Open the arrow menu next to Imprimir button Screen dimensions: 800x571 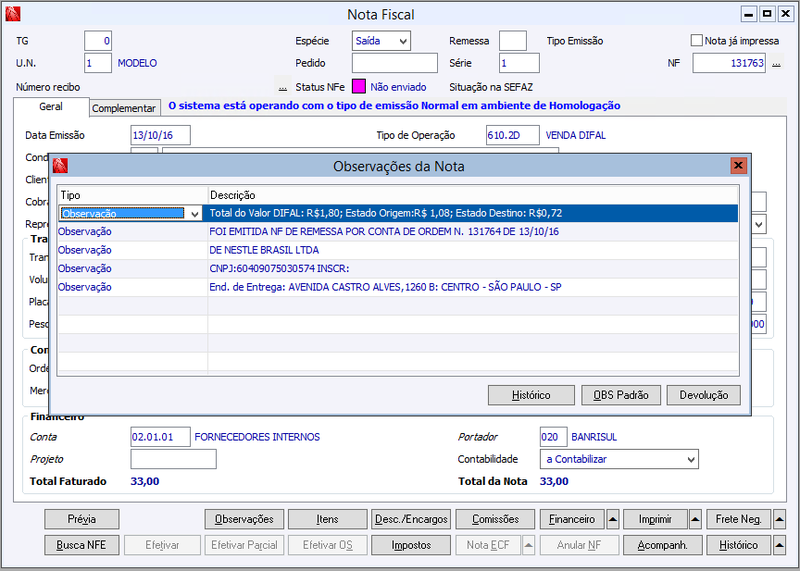[x=695, y=519]
